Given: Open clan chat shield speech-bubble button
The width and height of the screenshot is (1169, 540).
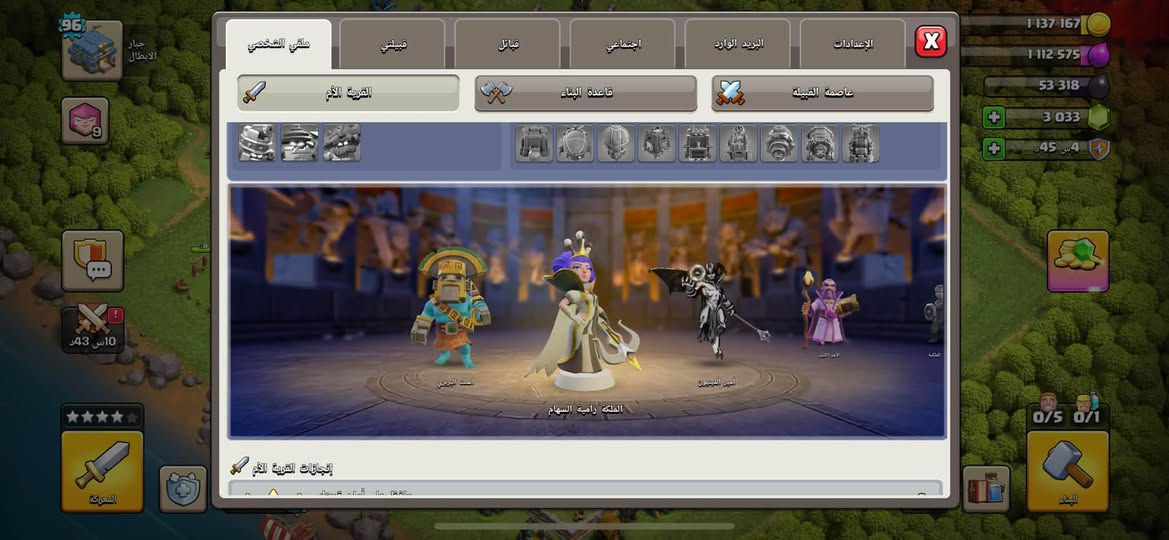Looking at the screenshot, I should click(92, 260).
